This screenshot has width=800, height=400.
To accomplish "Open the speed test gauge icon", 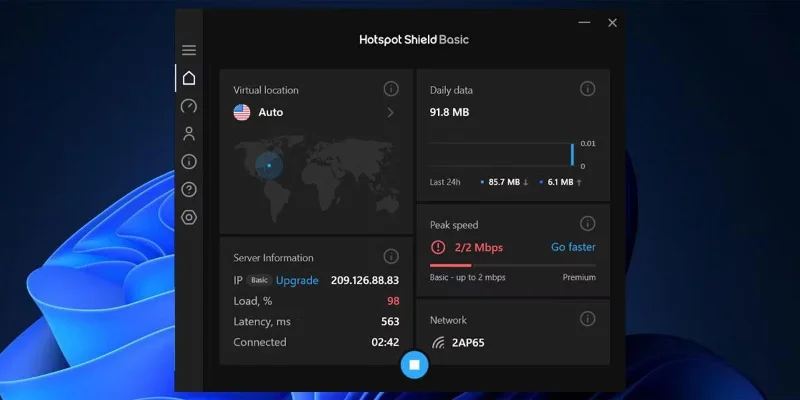I will pyautogui.click(x=189, y=106).
